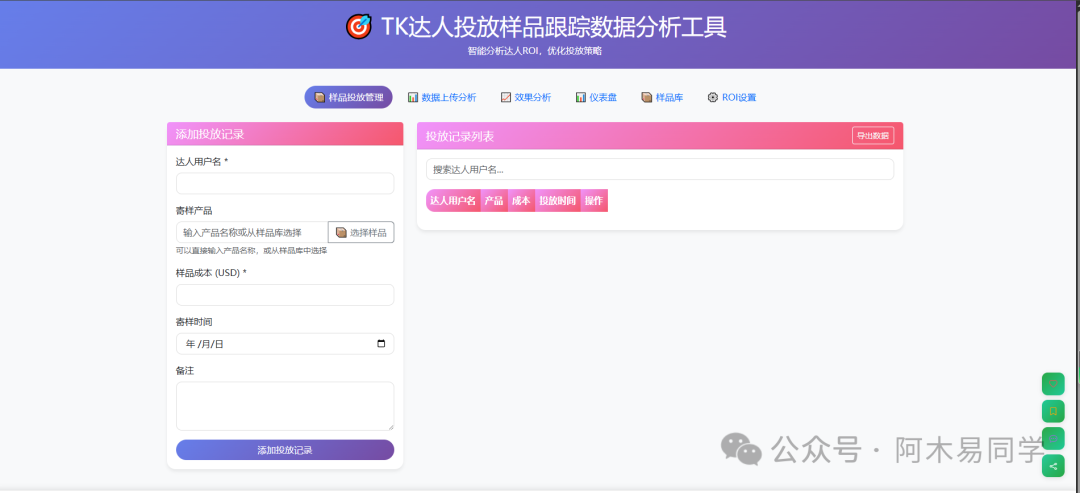Go to the 效果分析 tab
Viewport: 1080px width, 493px height.
526,97
